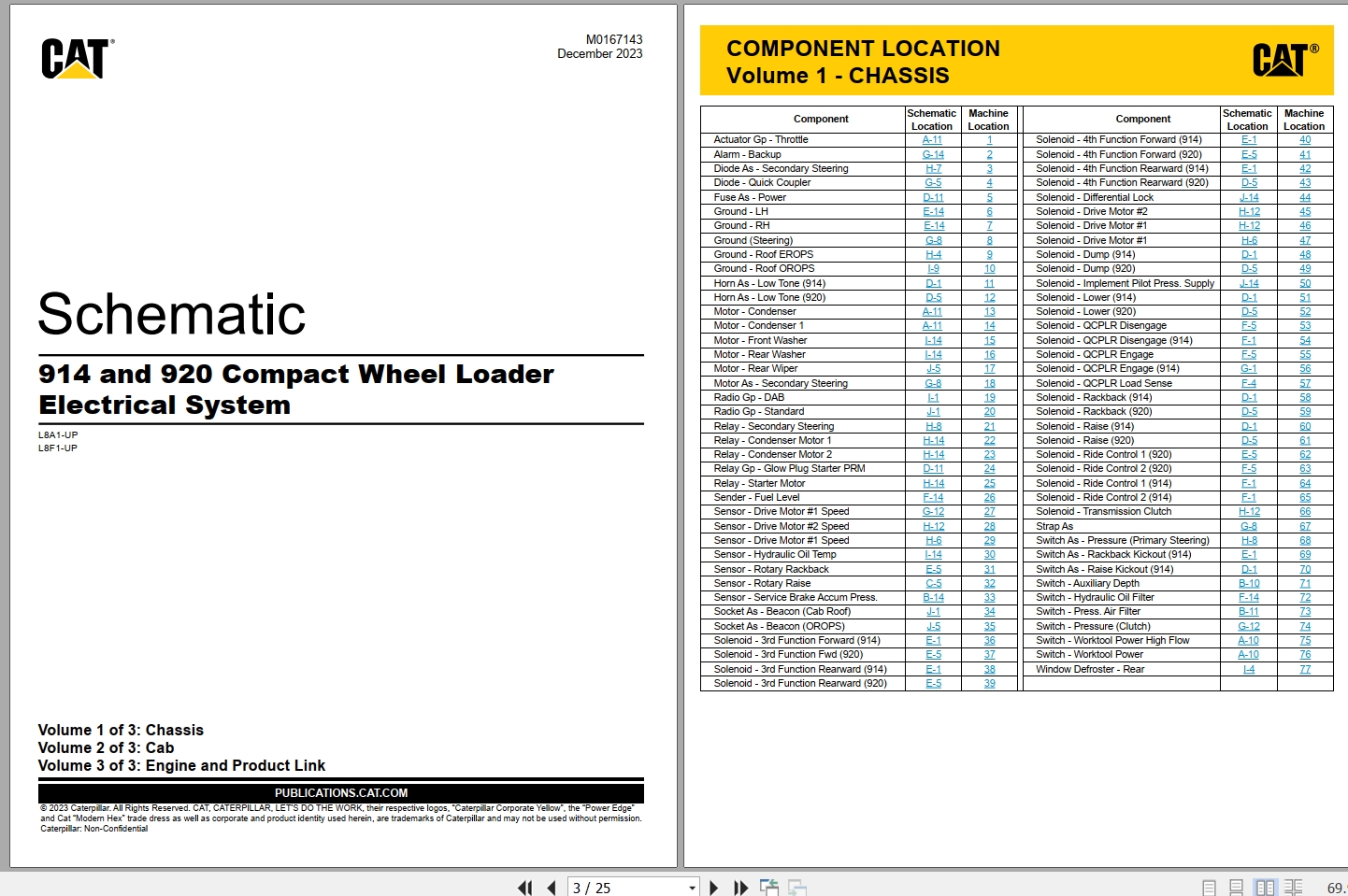Screen dimensions: 1348x896
Task: Open schematic location A-11 for Actuator Gp - Throttle
Action: 932,140
